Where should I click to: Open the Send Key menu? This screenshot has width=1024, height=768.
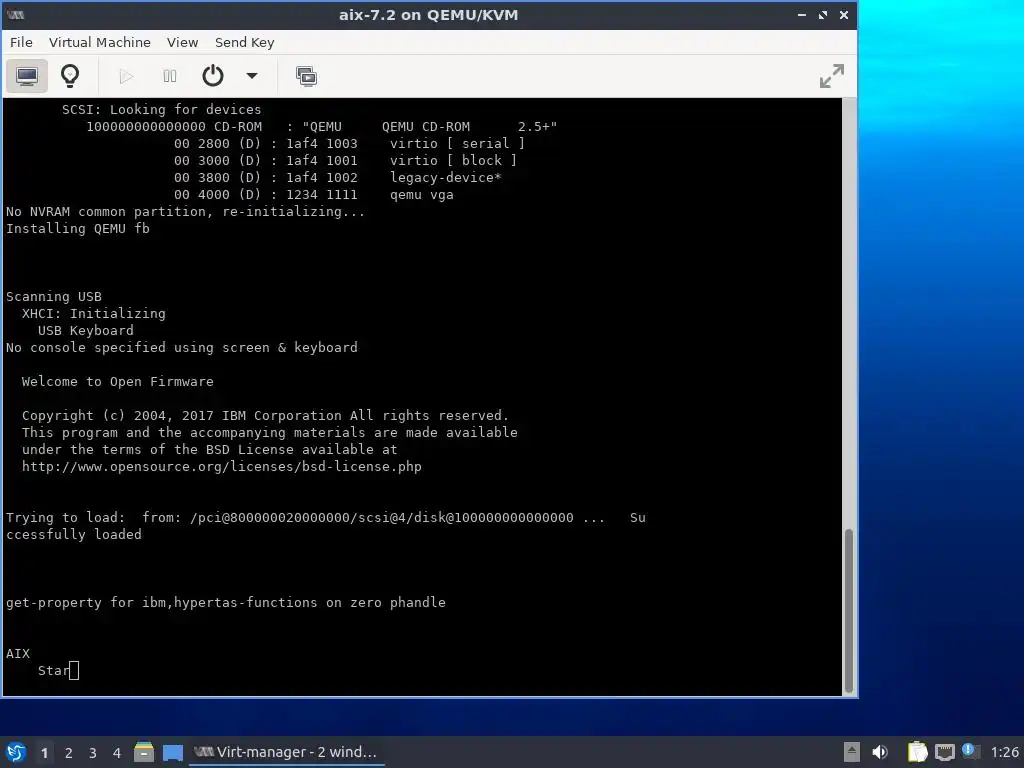click(244, 42)
